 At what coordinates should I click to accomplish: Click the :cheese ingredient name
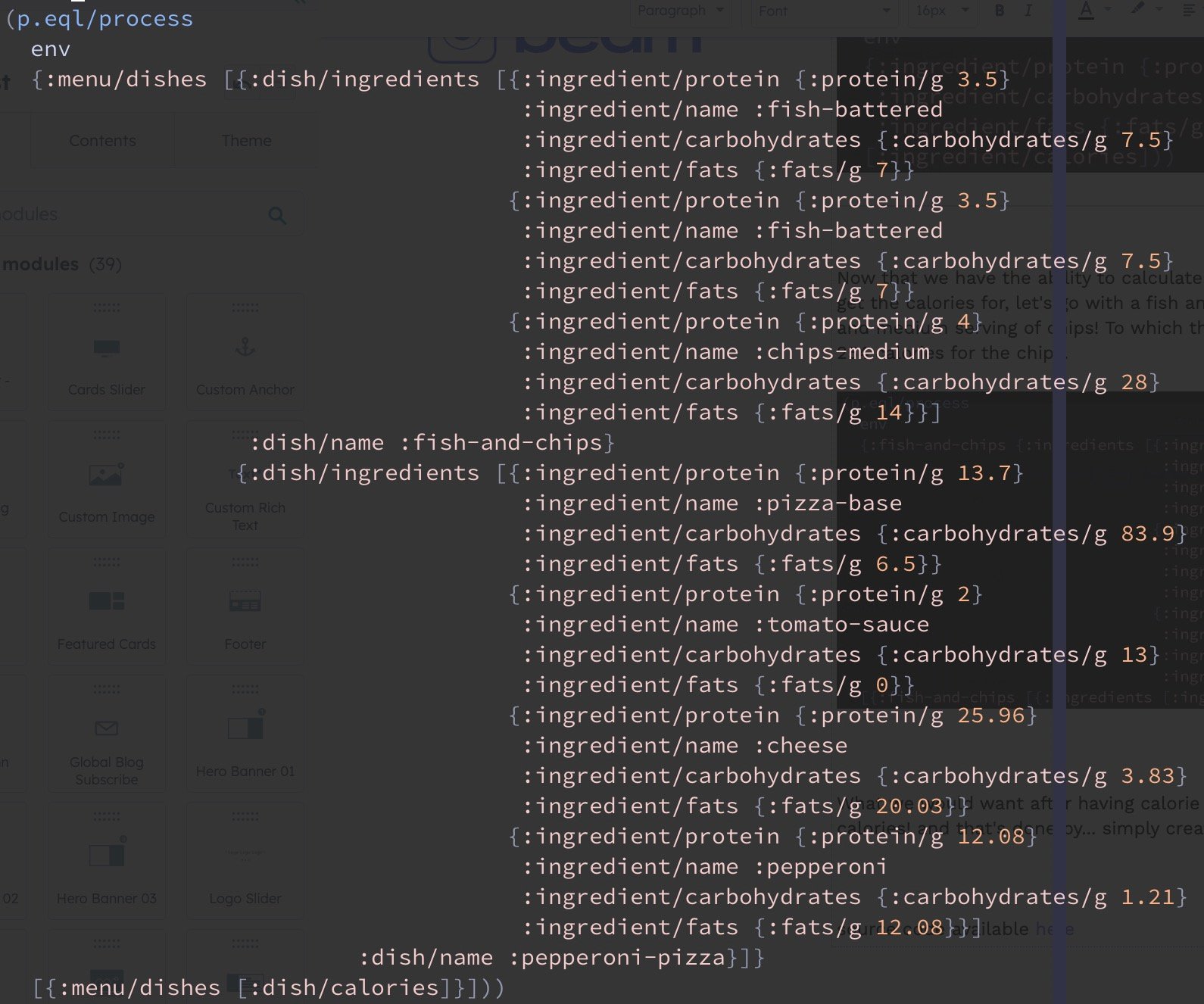pyautogui.click(x=801, y=745)
